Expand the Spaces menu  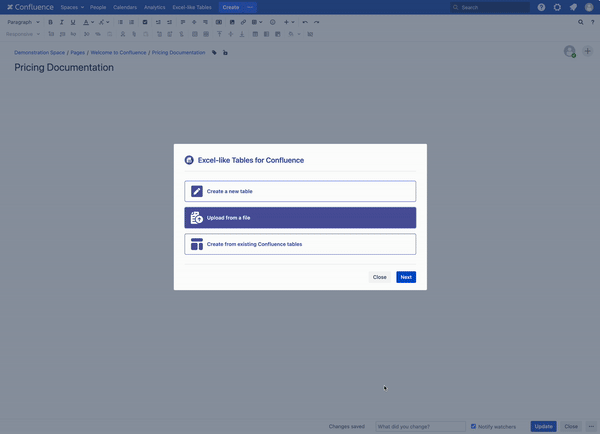click(71, 7)
